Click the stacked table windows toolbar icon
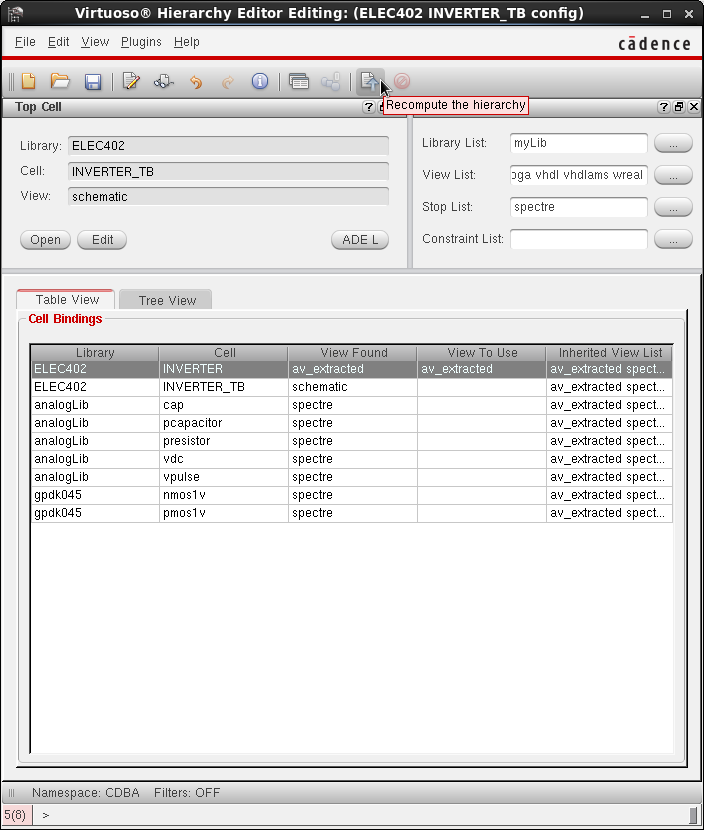This screenshot has width=704, height=830. [x=299, y=82]
